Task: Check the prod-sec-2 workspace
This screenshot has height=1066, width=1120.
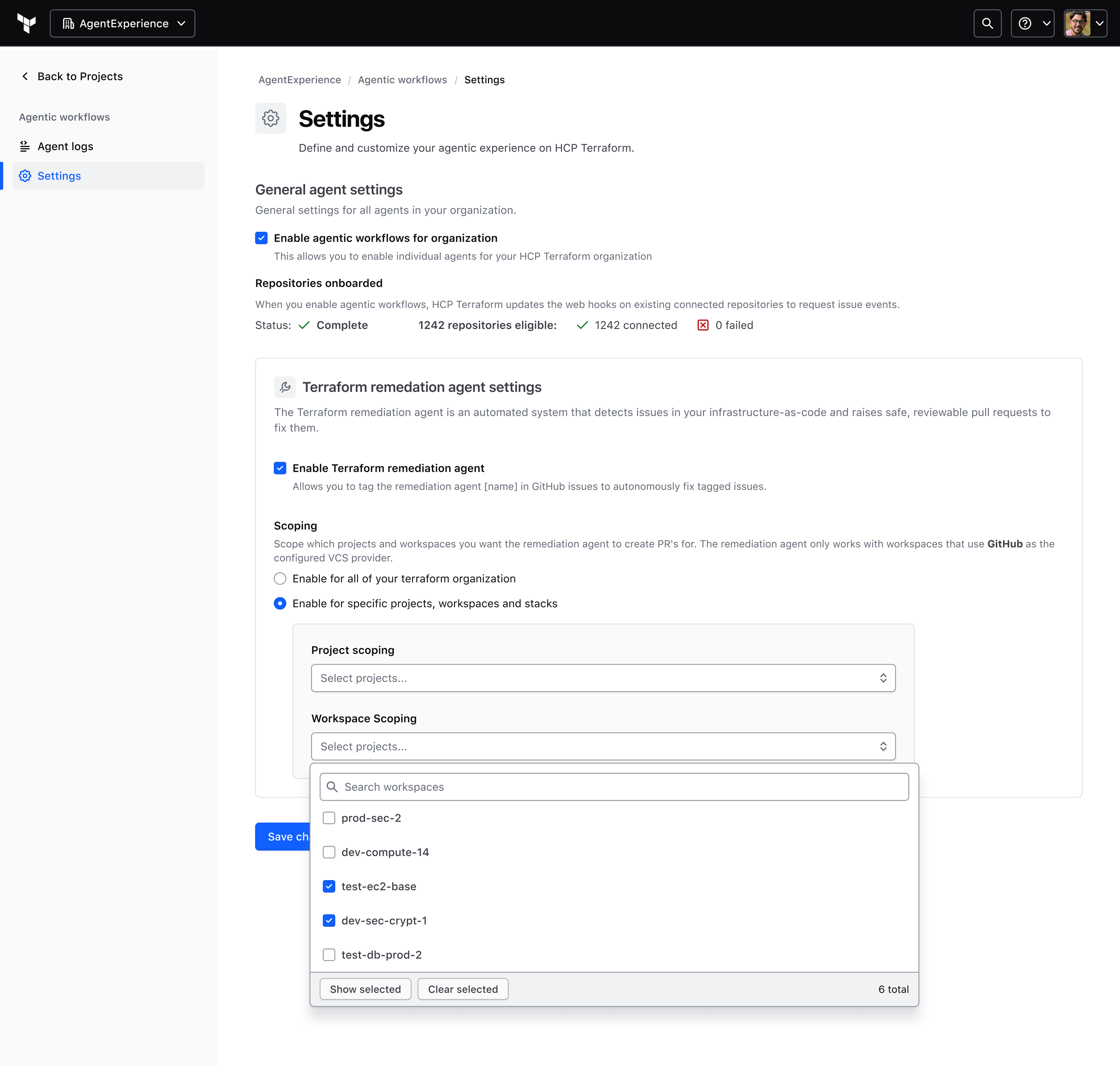Action: click(x=329, y=818)
